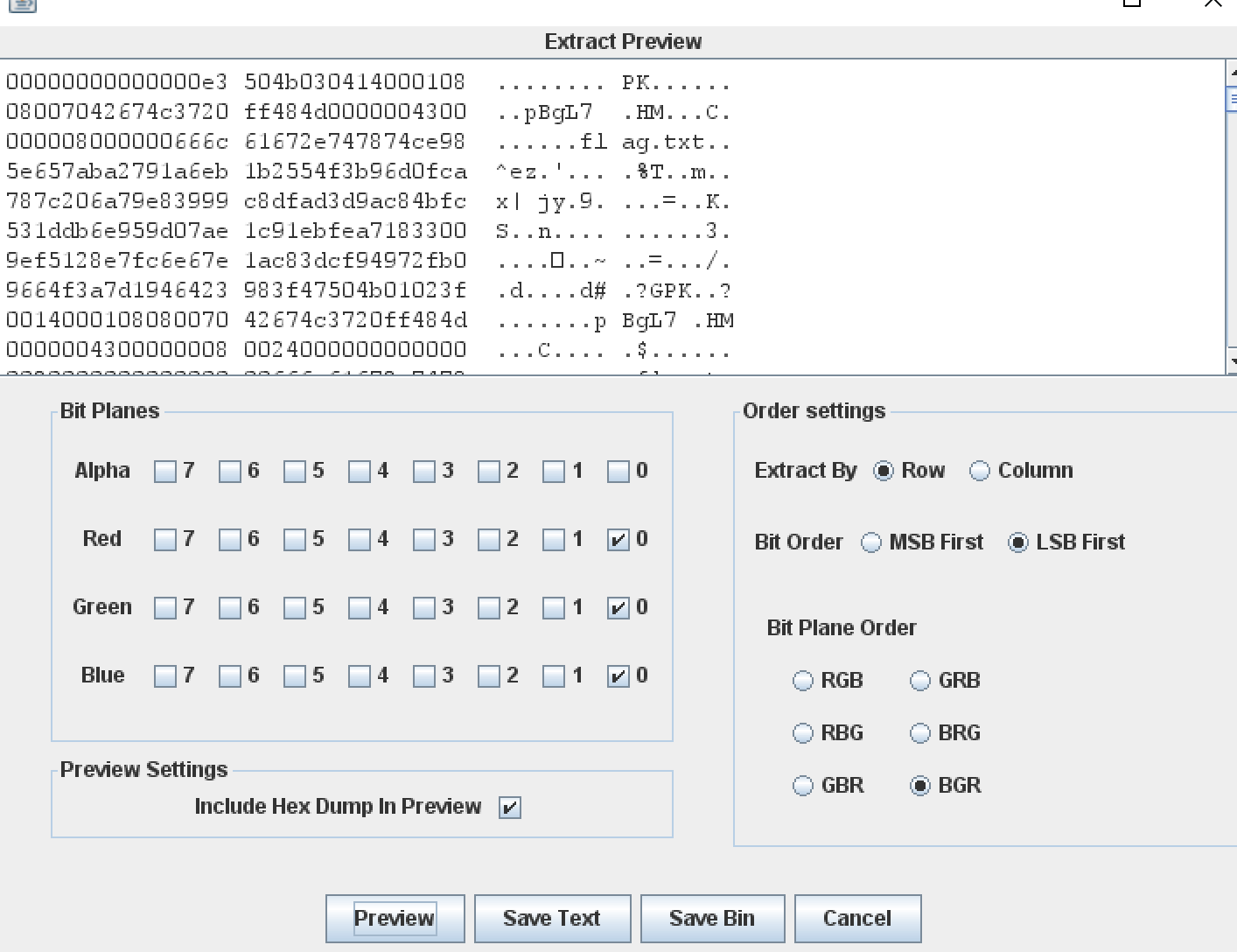Tick Green bit plane 3
This screenshot has height=952, width=1237.
[x=424, y=608]
